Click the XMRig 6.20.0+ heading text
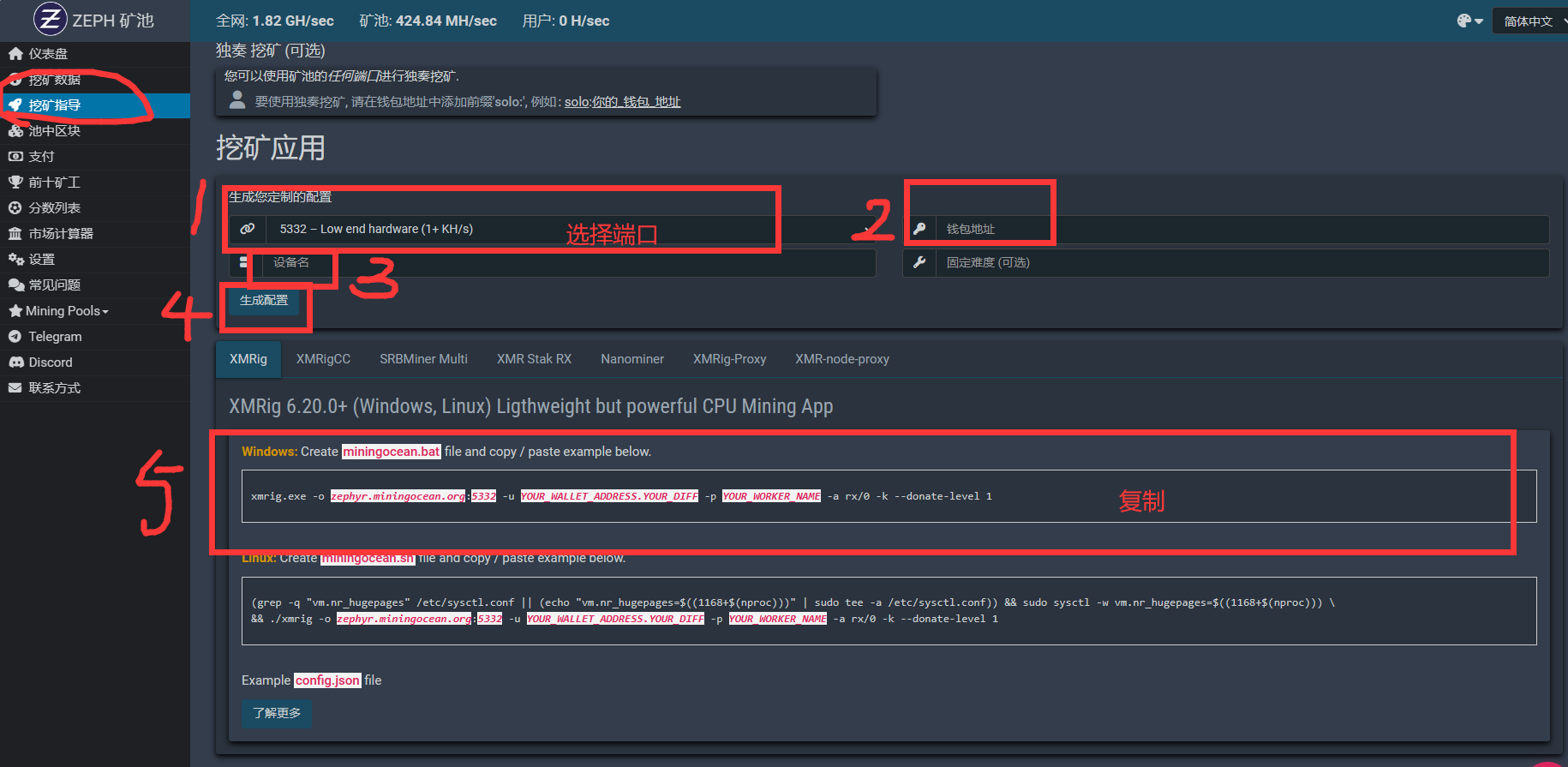The height and width of the screenshot is (767, 1568). (x=531, y=406)
